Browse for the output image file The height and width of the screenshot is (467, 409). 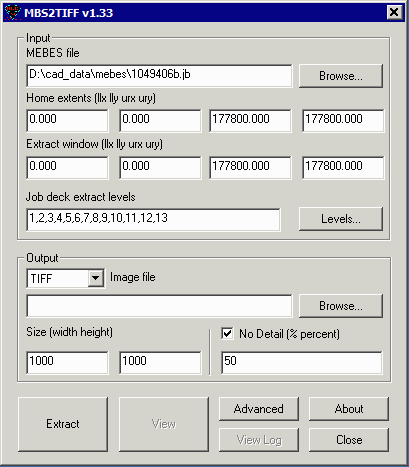341,306
